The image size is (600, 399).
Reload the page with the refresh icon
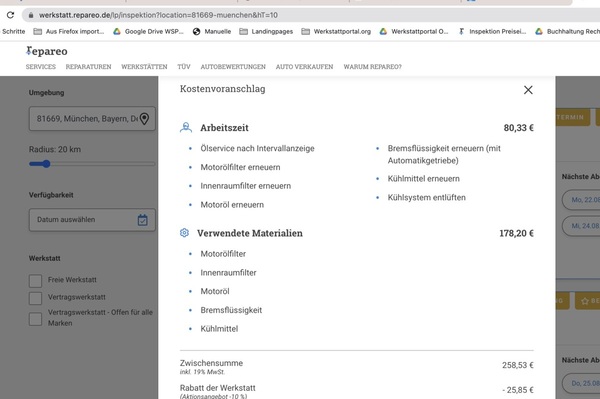click(10, 15)
